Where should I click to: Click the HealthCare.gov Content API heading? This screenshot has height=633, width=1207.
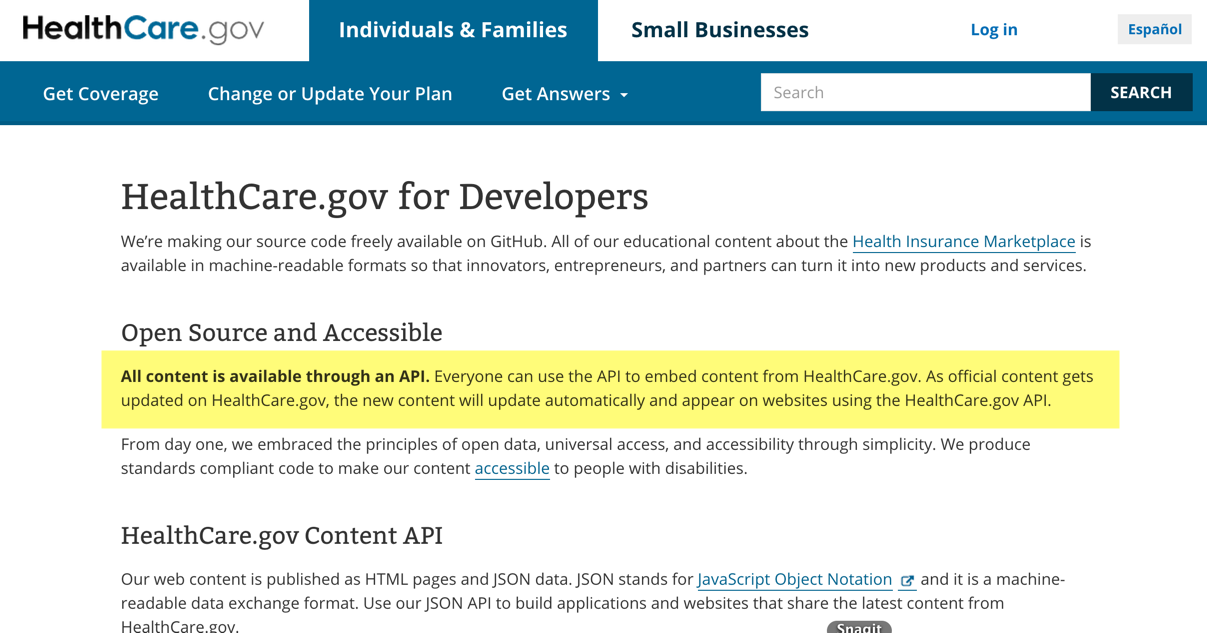[281, 535]
